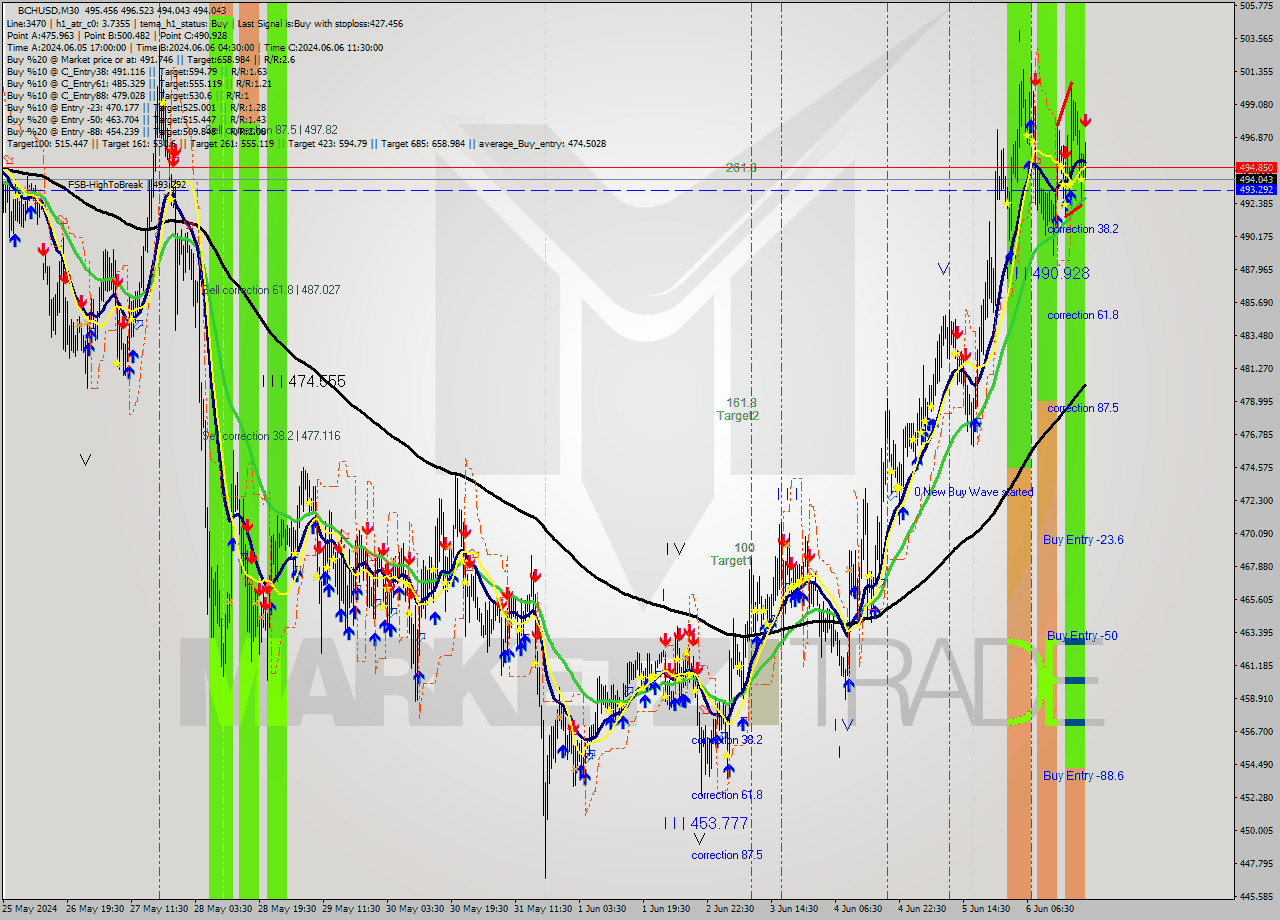Screen dimensions: 1280x920
Task: Click the 'Buy Entry -23.6' label
Action: tap(1083, 540)
